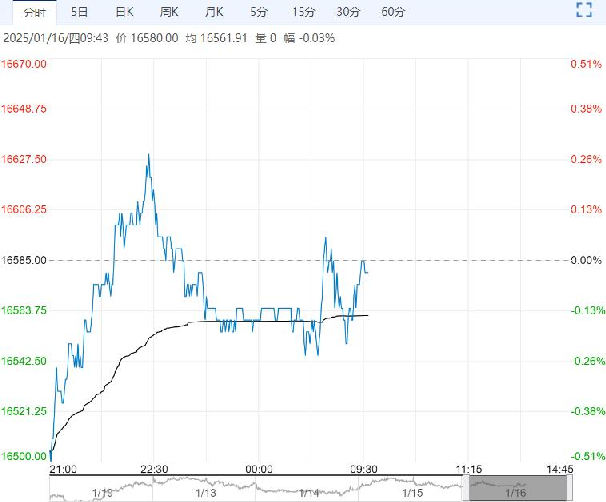This screenshot has height=502, width=606.
Task: Open the 日K chart tab
Action: [124, 12]
